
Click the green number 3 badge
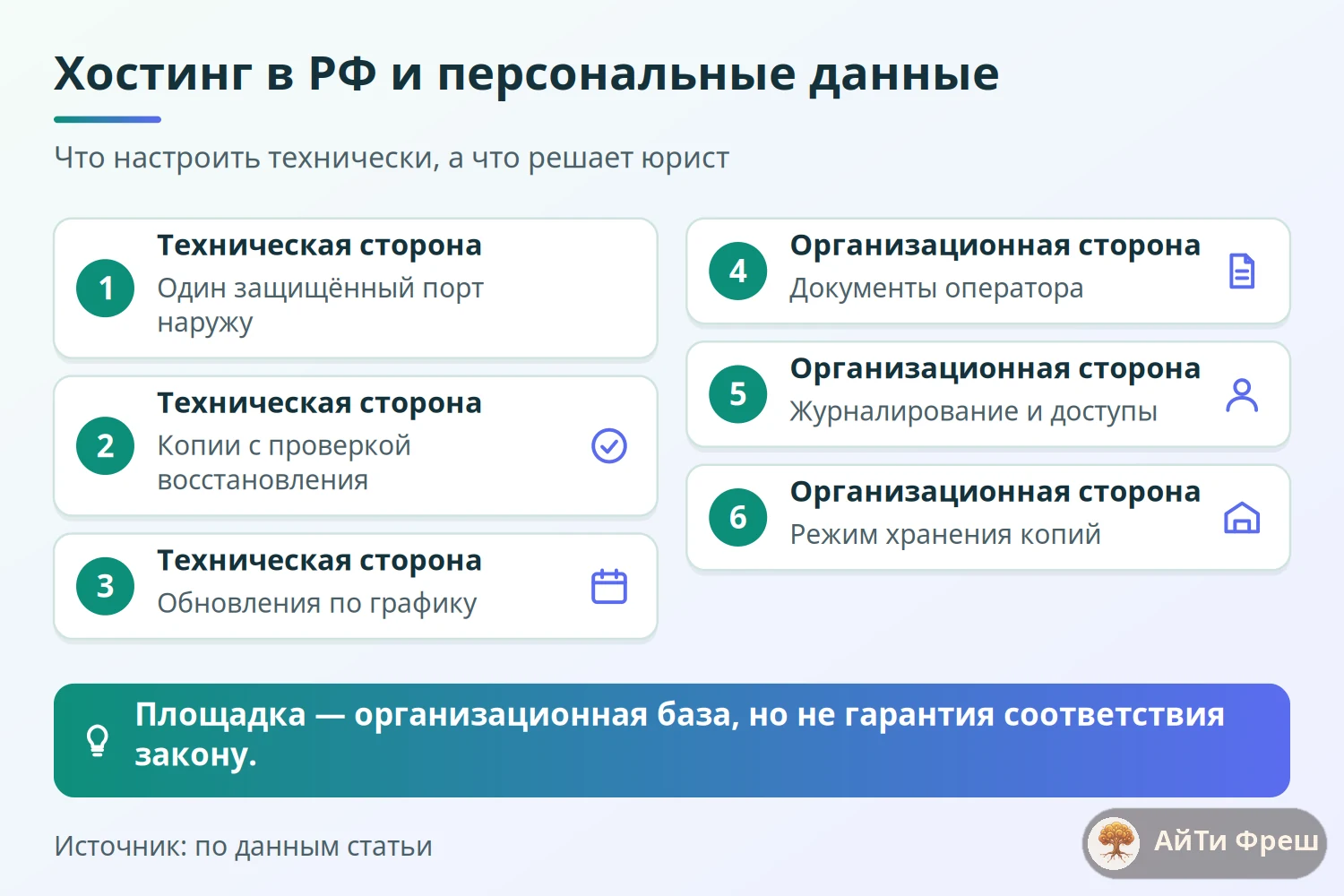(106, 586)
